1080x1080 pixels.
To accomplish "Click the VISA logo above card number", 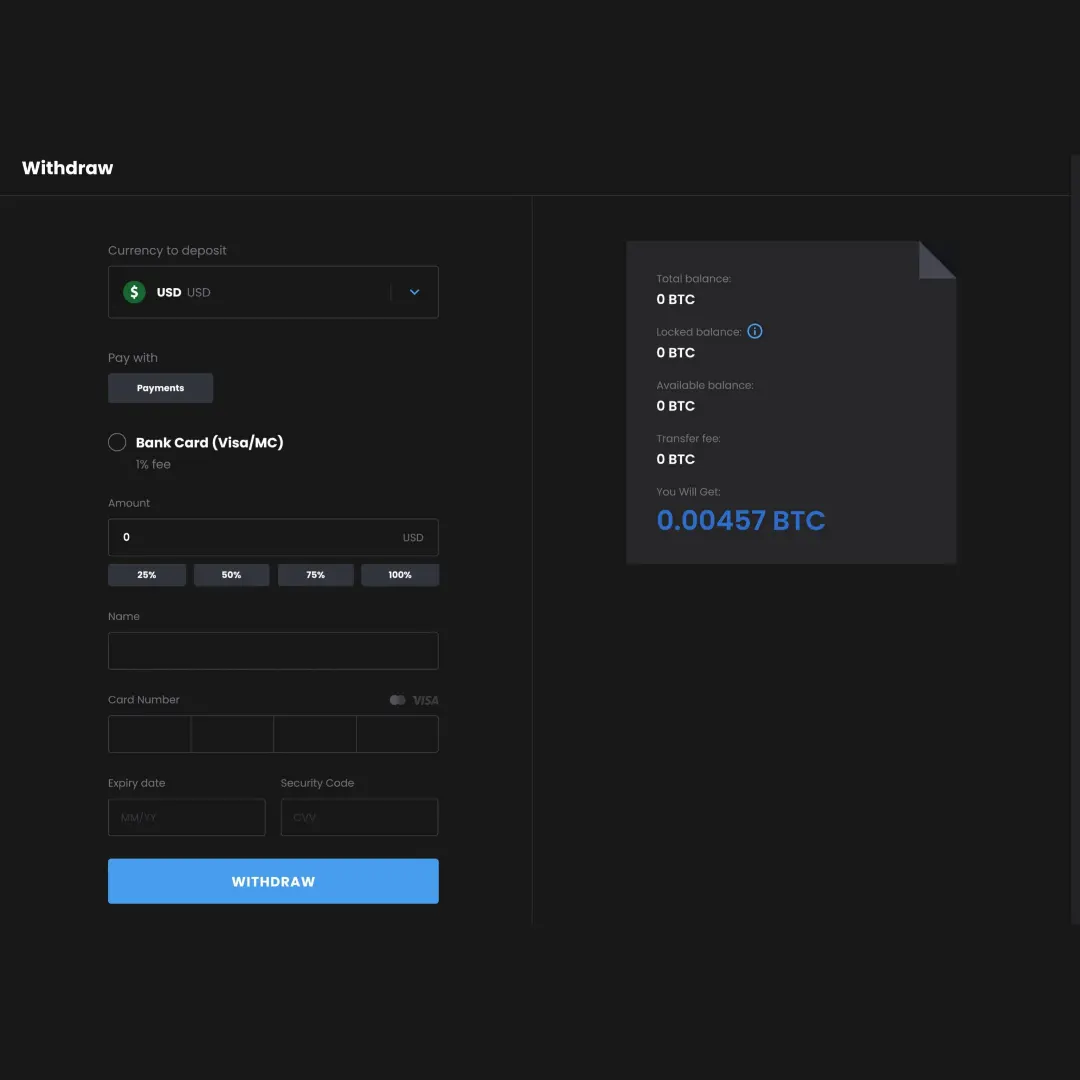I will [x=425, y=700].
